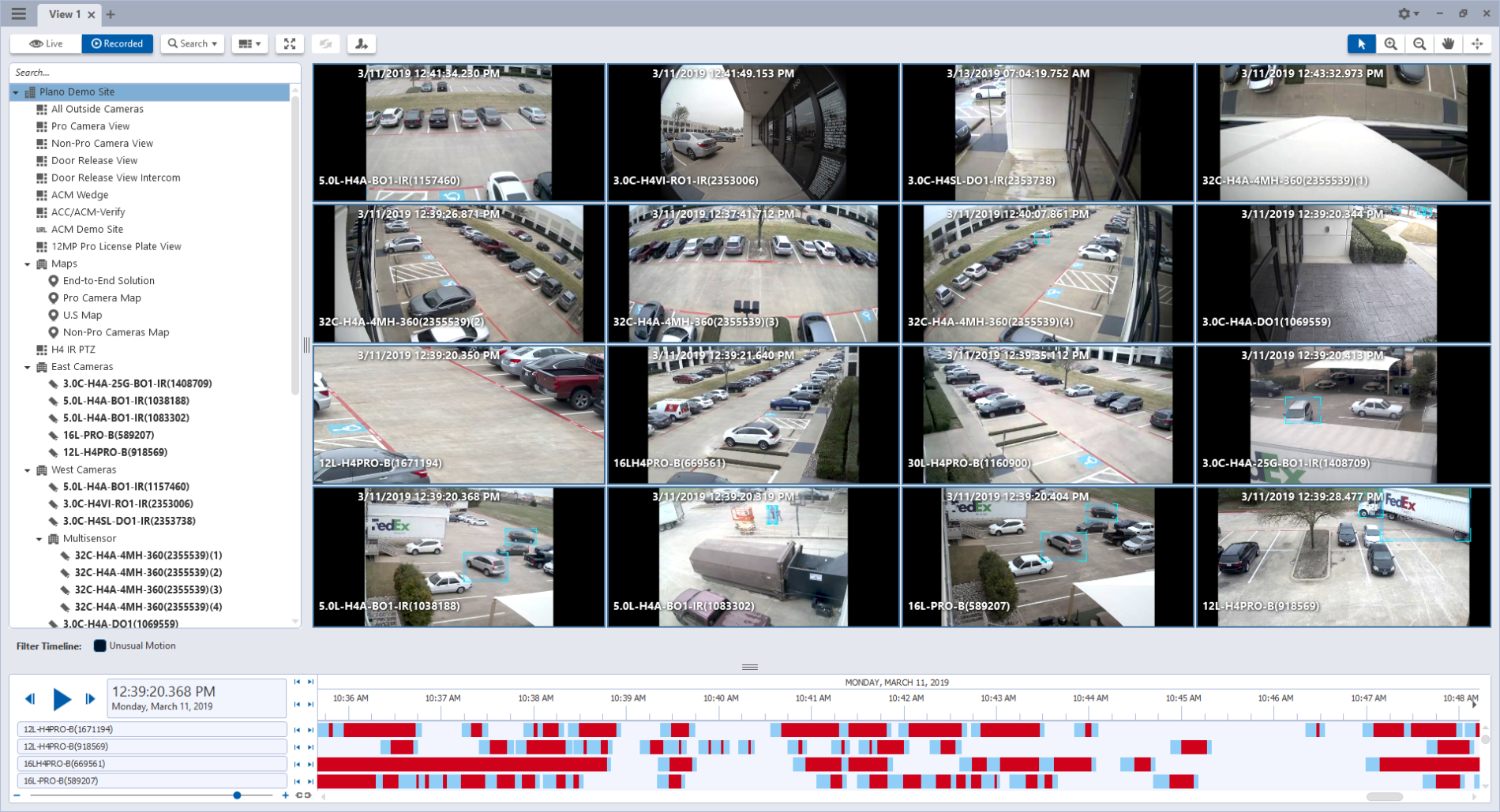The width and height of the screenshot is (1500, 812).
Task: Select the zoom in tool
Action: click(1390, 44)
